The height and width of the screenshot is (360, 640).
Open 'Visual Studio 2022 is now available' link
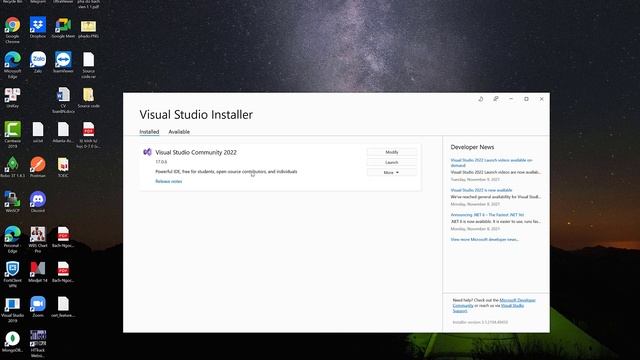(481, 190)
